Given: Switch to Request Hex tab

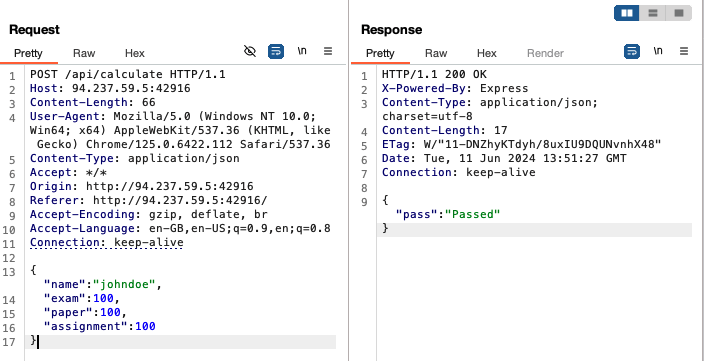Looking at the screenshot, I should click(x=135, y=53).
